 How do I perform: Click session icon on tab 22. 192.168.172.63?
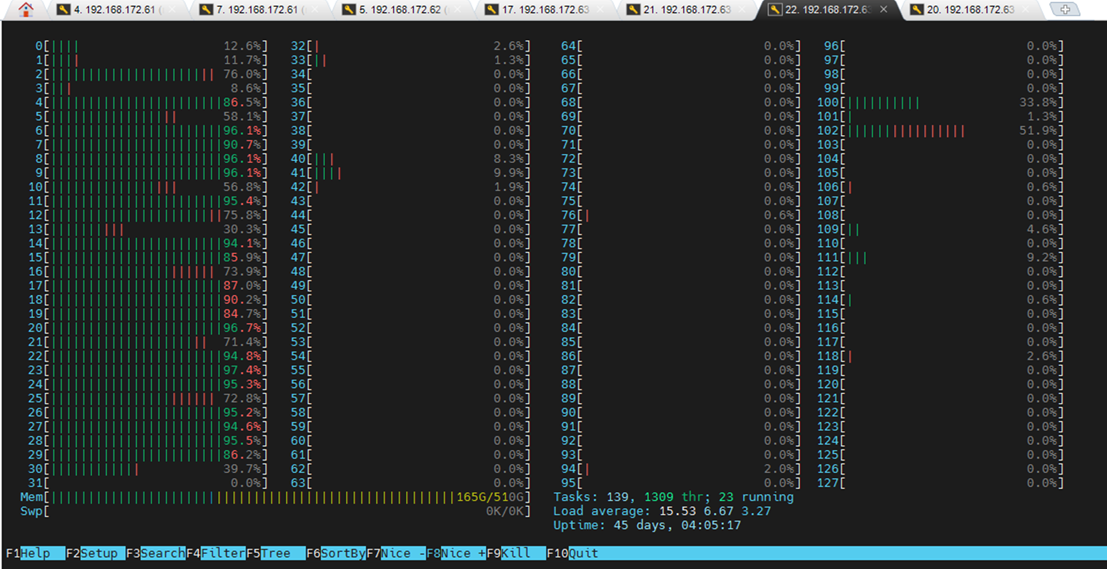tap(776, 10)
